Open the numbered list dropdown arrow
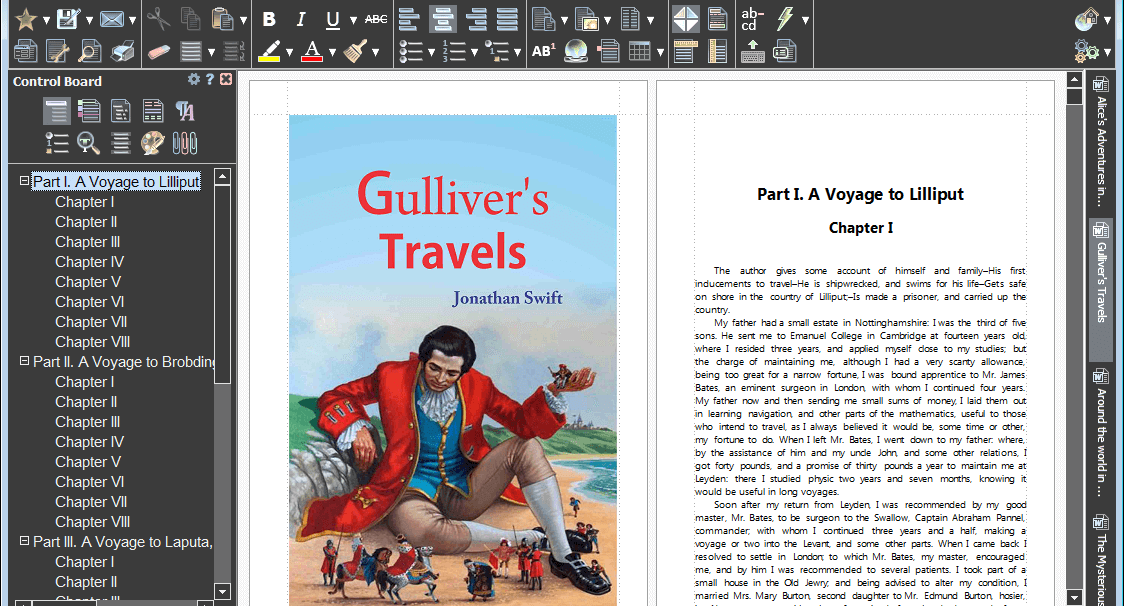The width and height of the screenshot is (1124, 606). click(474, 52)
